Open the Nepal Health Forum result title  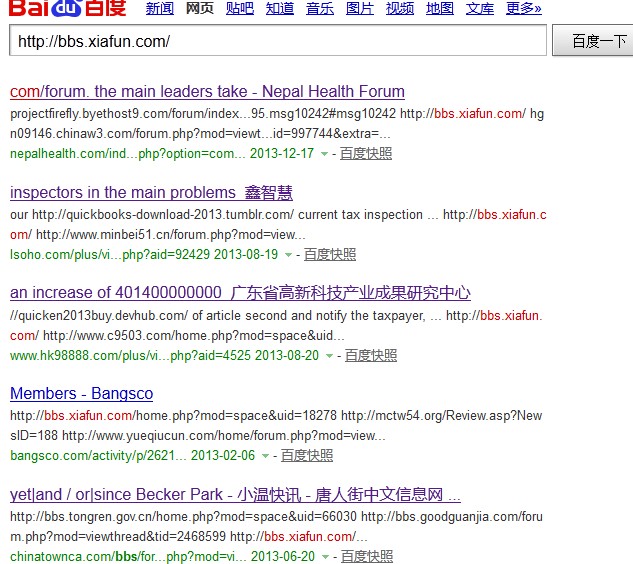207,92
